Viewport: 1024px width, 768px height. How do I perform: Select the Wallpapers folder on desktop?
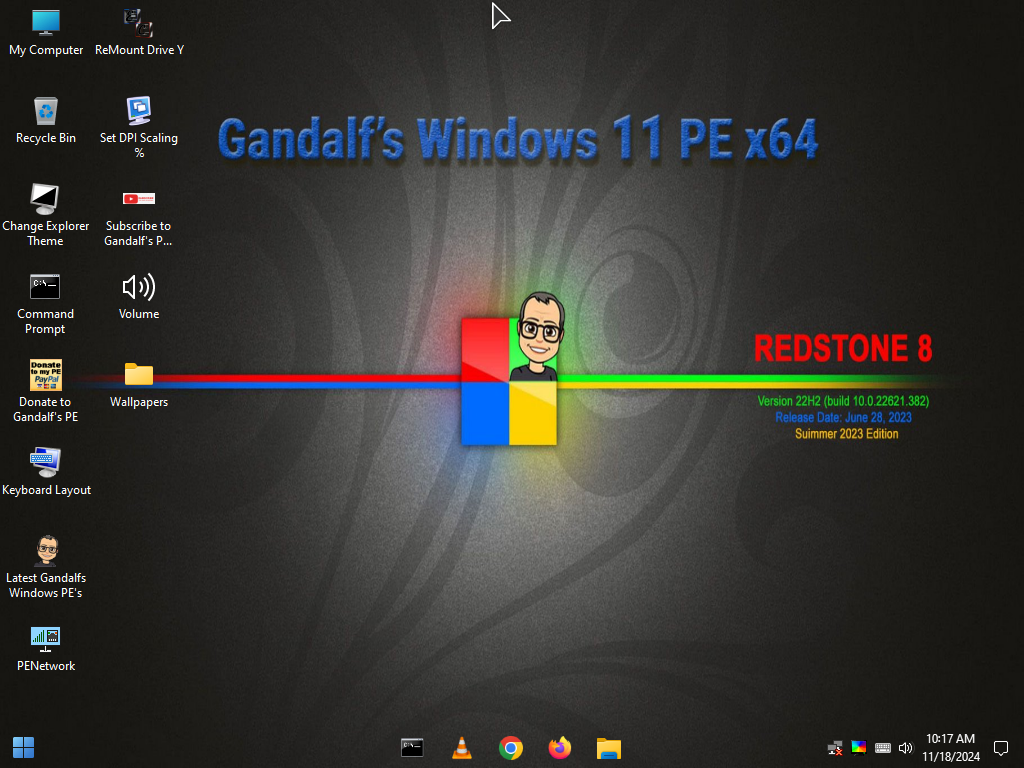[139, 385]
